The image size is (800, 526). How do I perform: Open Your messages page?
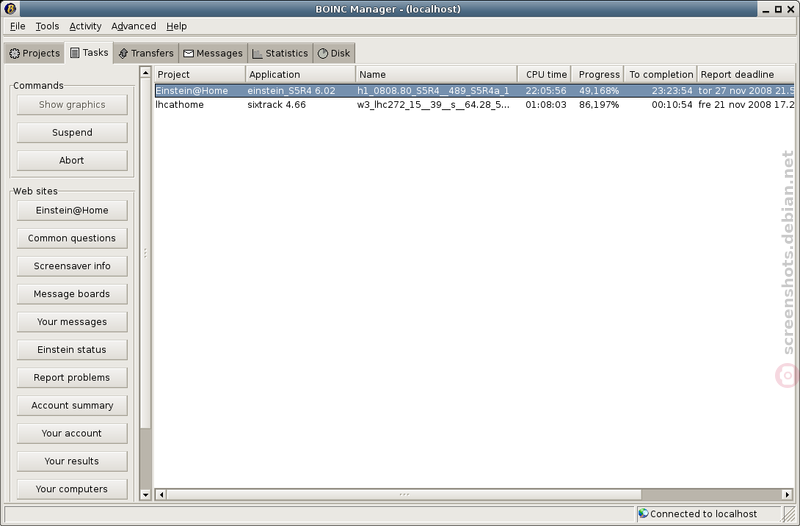[72, 322]
